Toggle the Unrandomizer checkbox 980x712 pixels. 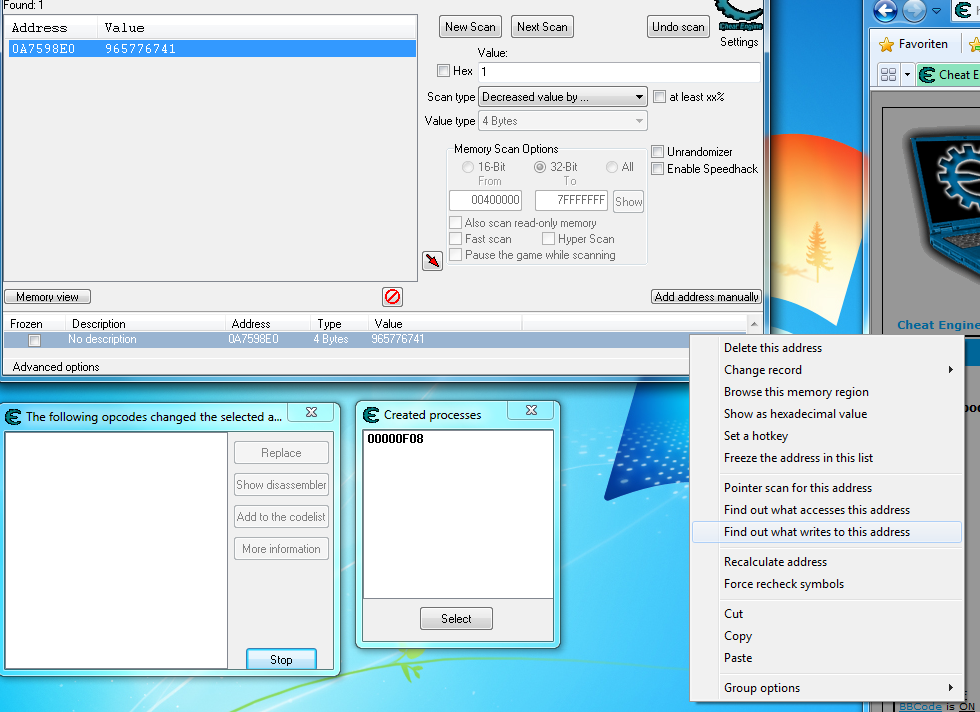pyautogui.click(x=658, y=152)
